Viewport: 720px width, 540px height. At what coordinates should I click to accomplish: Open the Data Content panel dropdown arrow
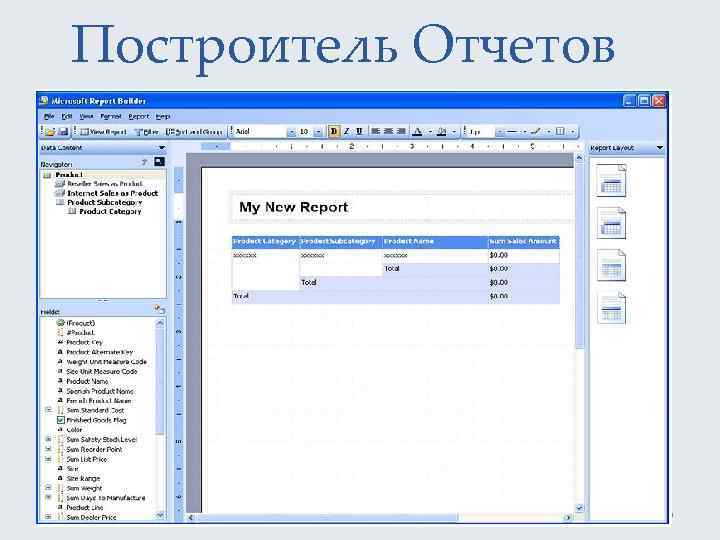point(162,148)
